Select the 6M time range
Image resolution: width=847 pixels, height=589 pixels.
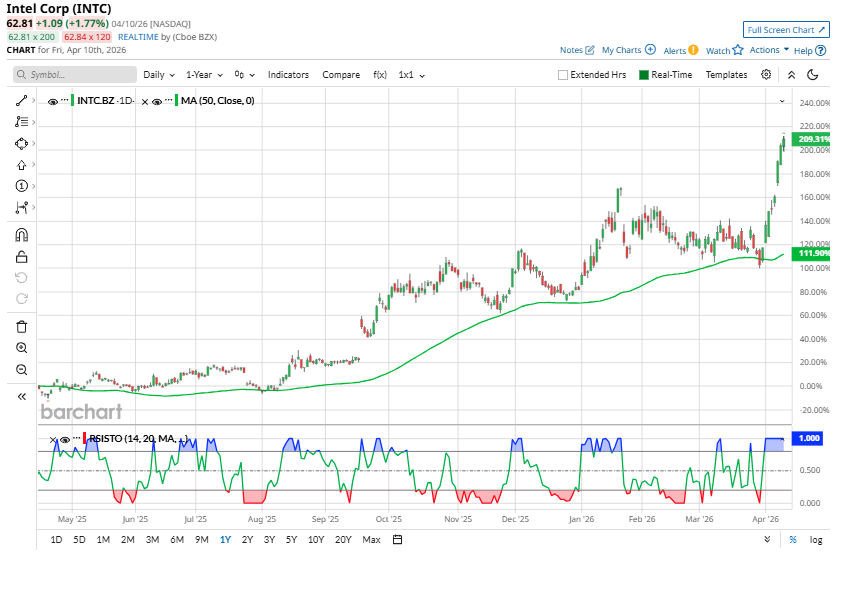(176, 540)
